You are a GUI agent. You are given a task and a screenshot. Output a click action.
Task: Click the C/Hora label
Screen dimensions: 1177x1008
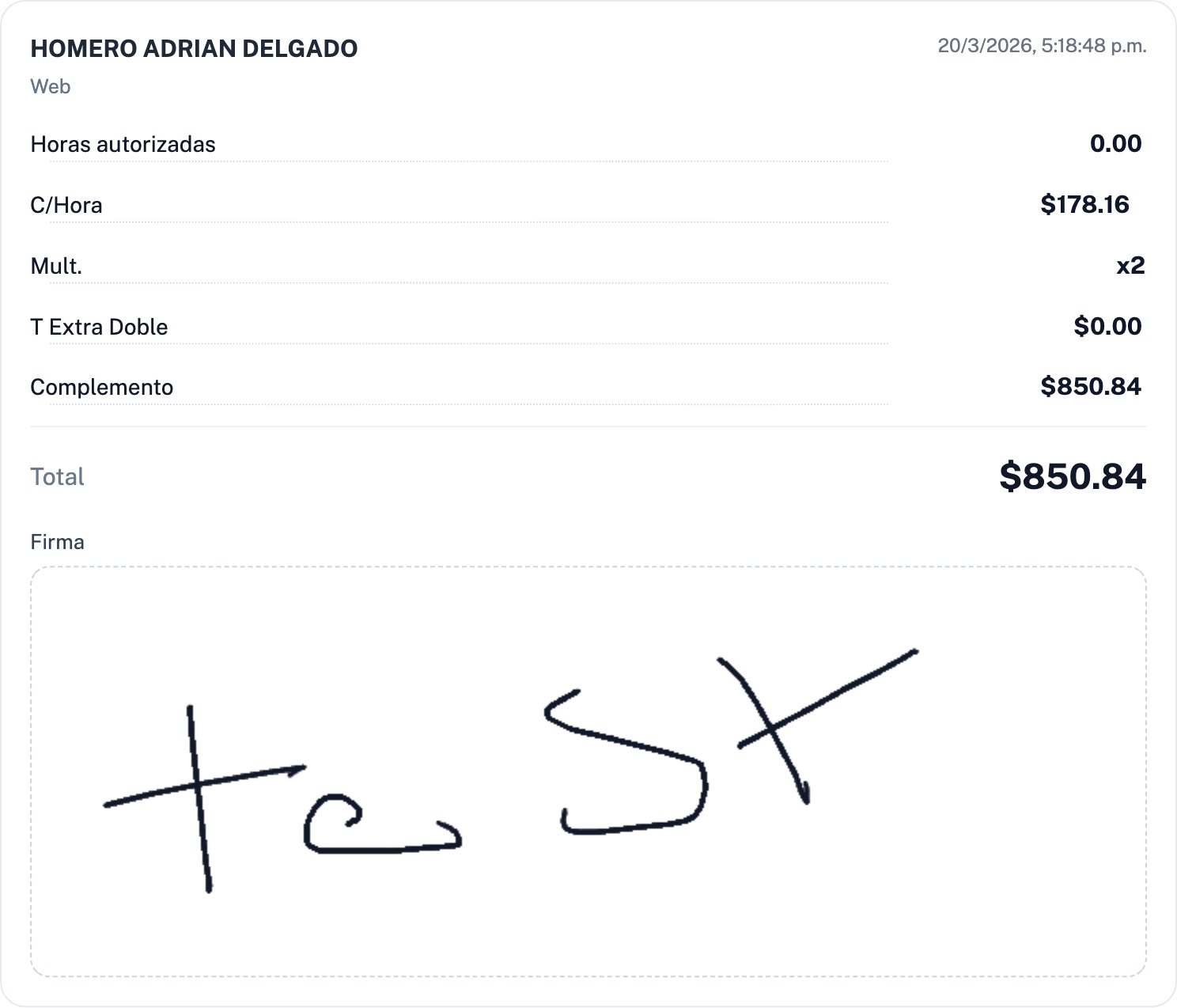coord(66,205)
